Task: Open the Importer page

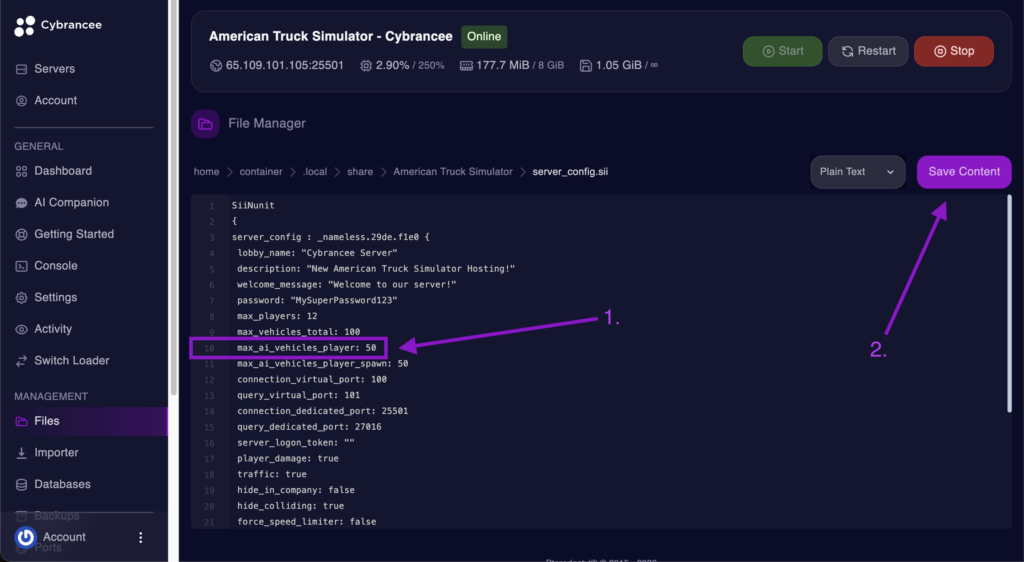Action: tap(56, 452)
